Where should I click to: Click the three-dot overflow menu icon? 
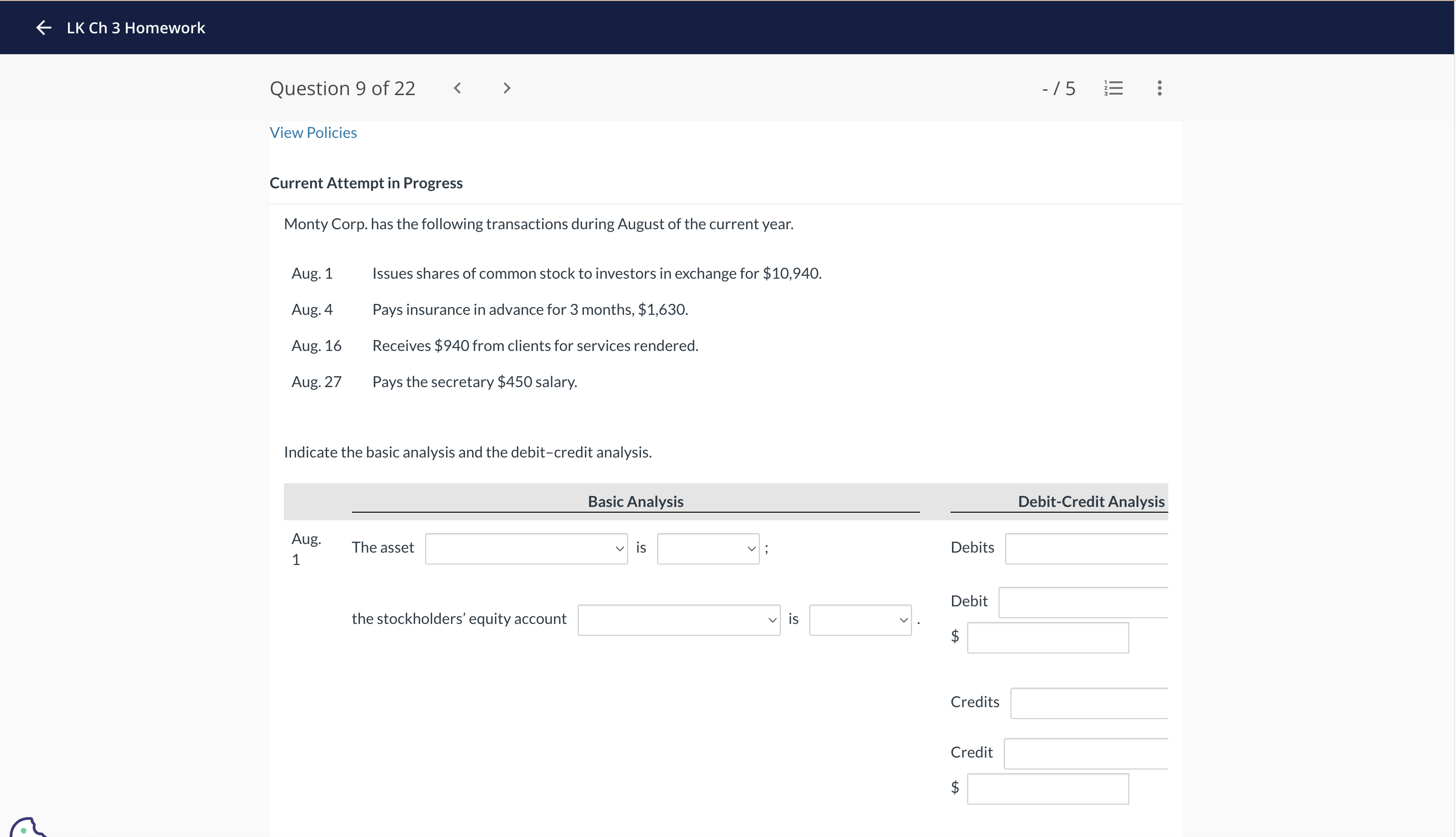1158,88
